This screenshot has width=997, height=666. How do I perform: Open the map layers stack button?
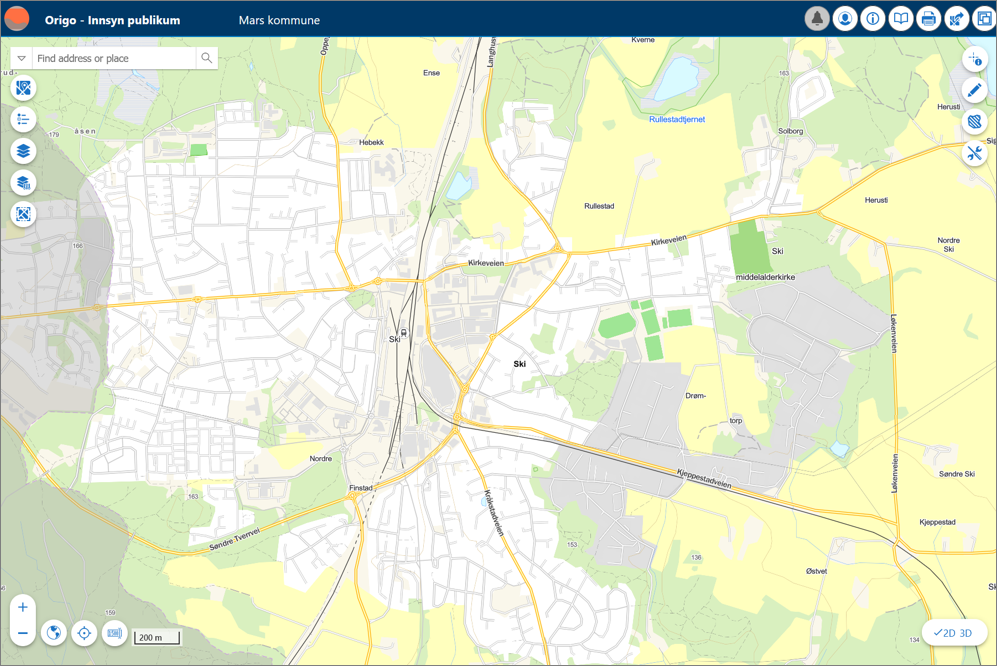[24, 151]
